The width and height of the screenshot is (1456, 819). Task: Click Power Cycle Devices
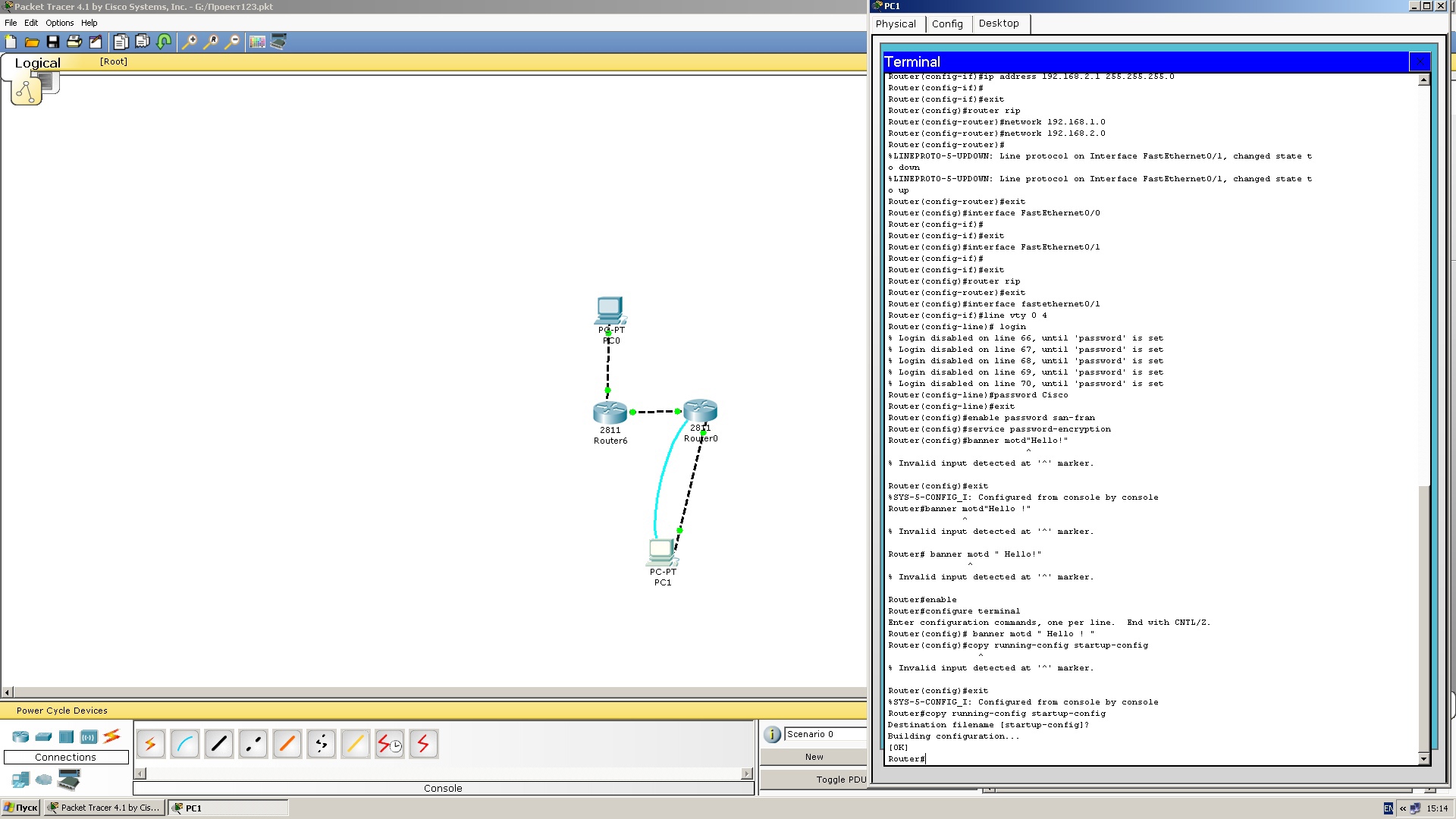62,711
